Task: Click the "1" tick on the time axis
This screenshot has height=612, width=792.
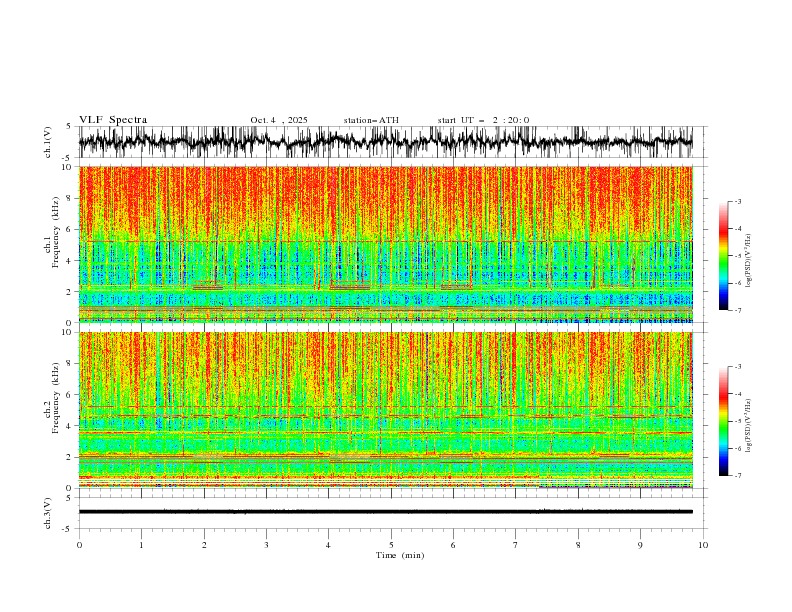Action: [141, 545]
